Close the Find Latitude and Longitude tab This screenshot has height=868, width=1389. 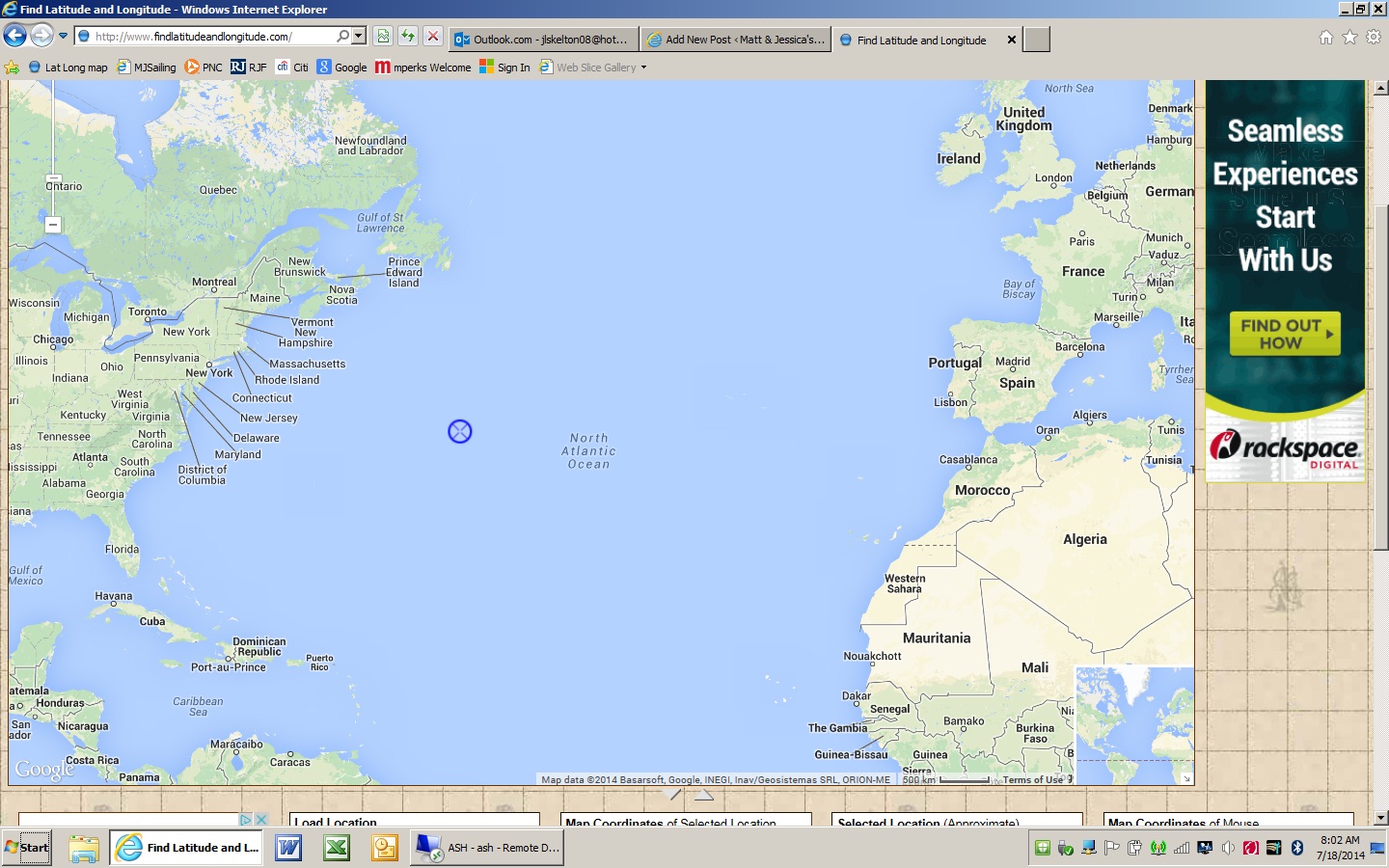coord(1011,40)
